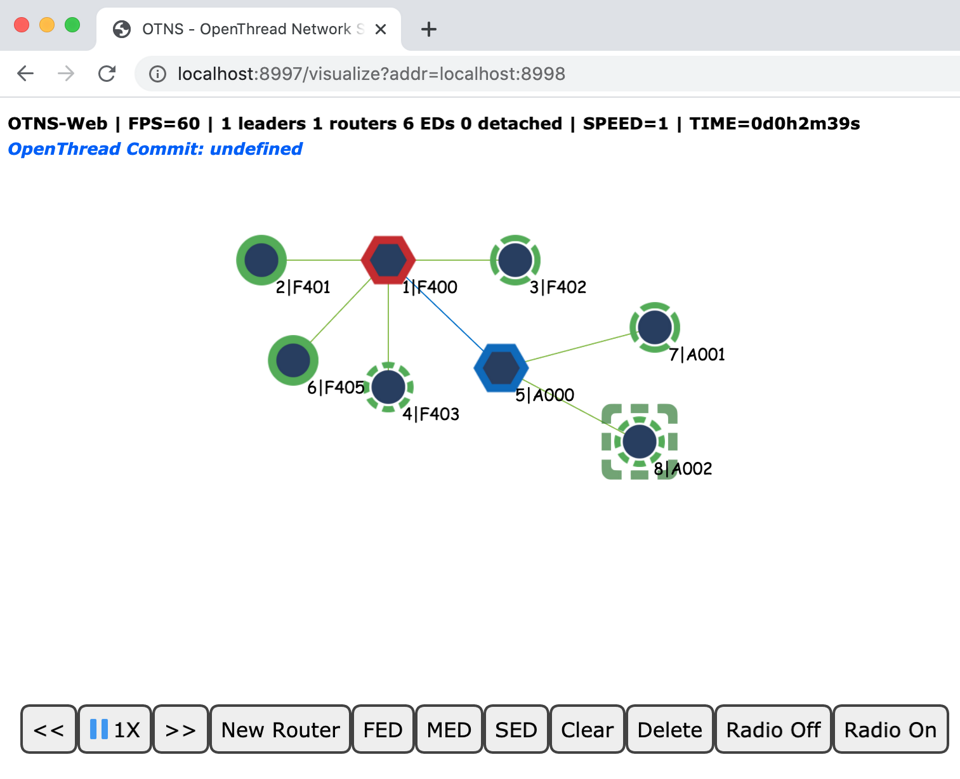Open the OpenThread Commit link
Screen dimensions: 960x779
coord(154,149)
